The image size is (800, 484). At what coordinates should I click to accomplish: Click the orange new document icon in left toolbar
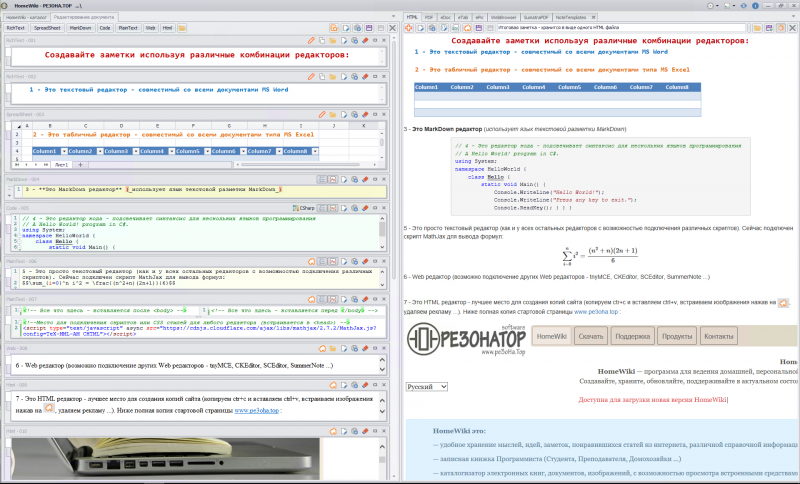334,28
